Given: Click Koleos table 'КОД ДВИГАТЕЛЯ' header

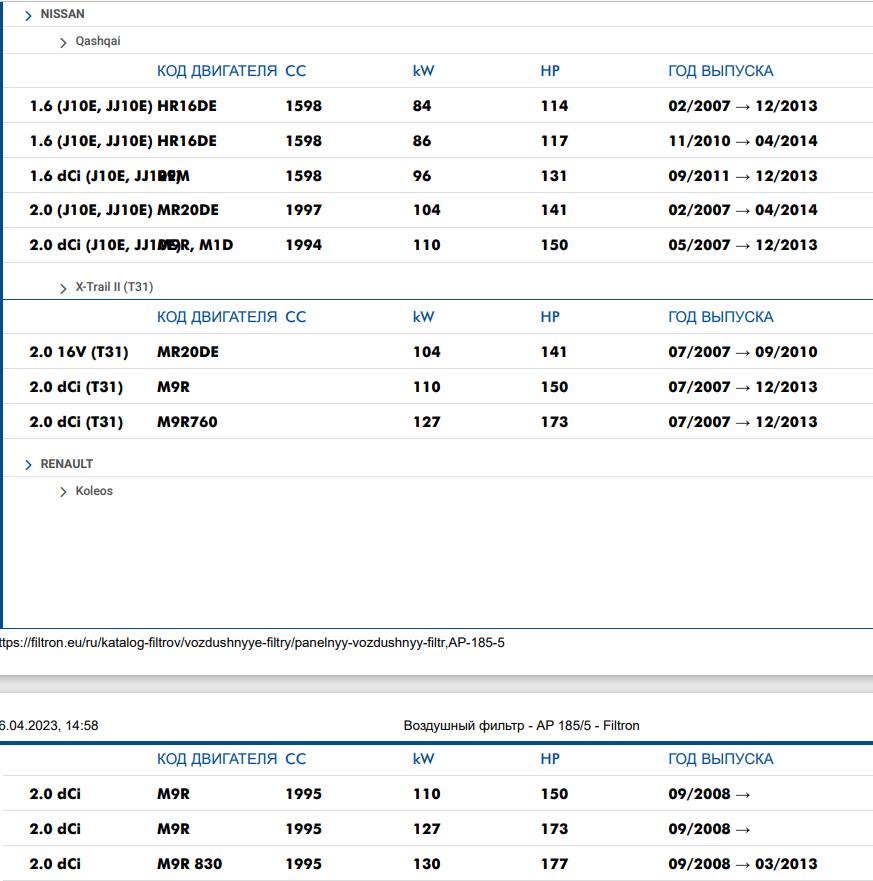Looking at the screenshot, I should click(217, 759).
